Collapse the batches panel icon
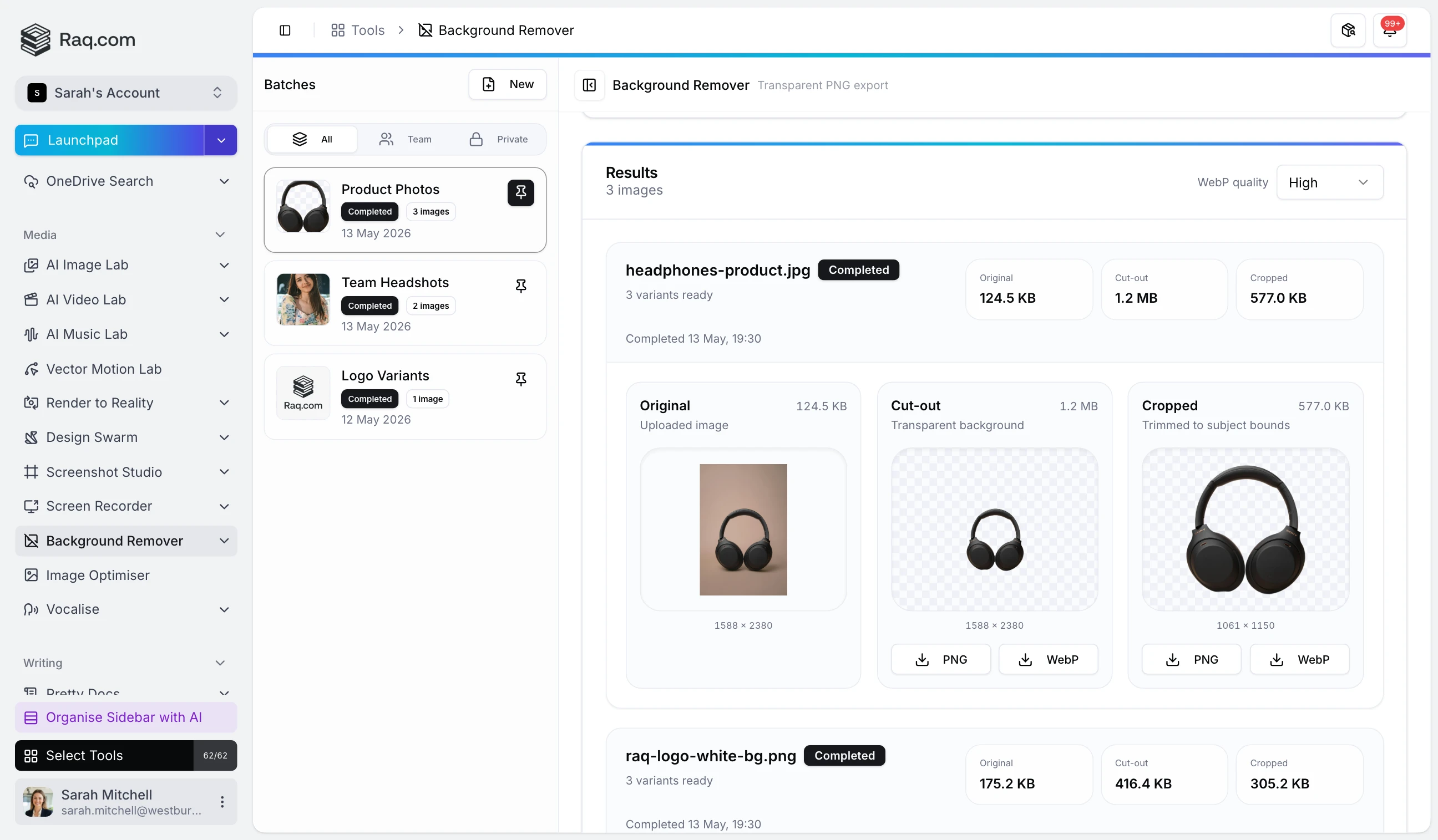Viewport: 1438px width, 840px height. click(589, 85)
